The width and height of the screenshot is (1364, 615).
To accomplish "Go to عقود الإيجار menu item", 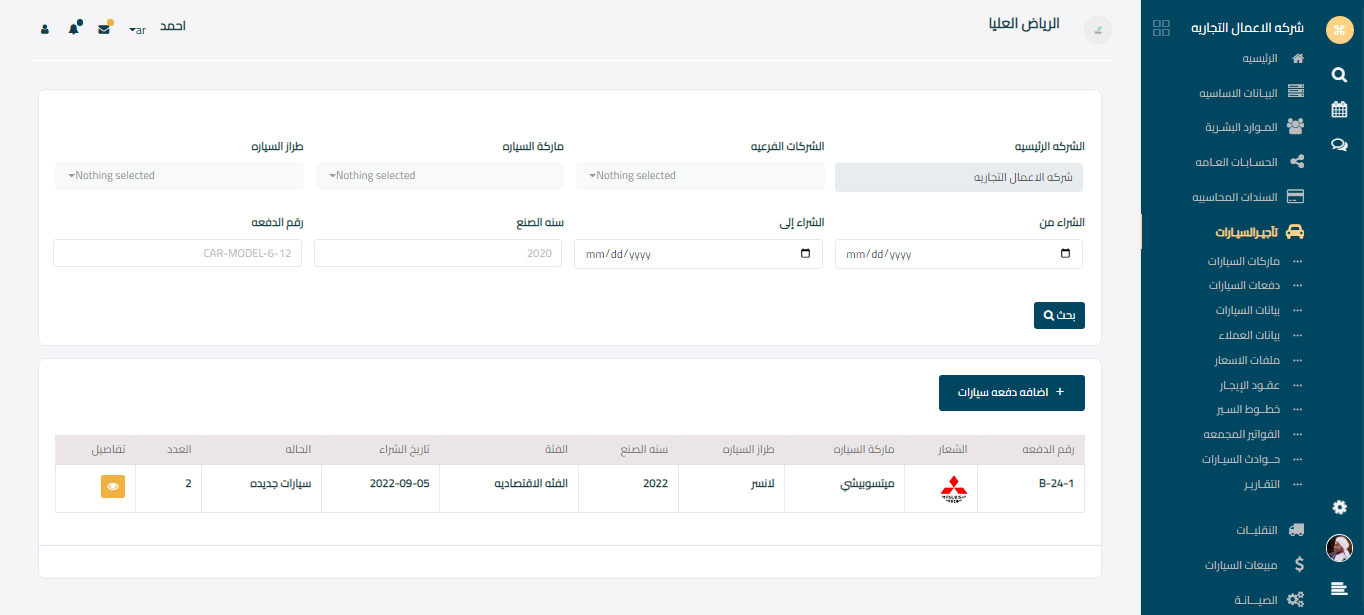I will [x=1248, y=385].
